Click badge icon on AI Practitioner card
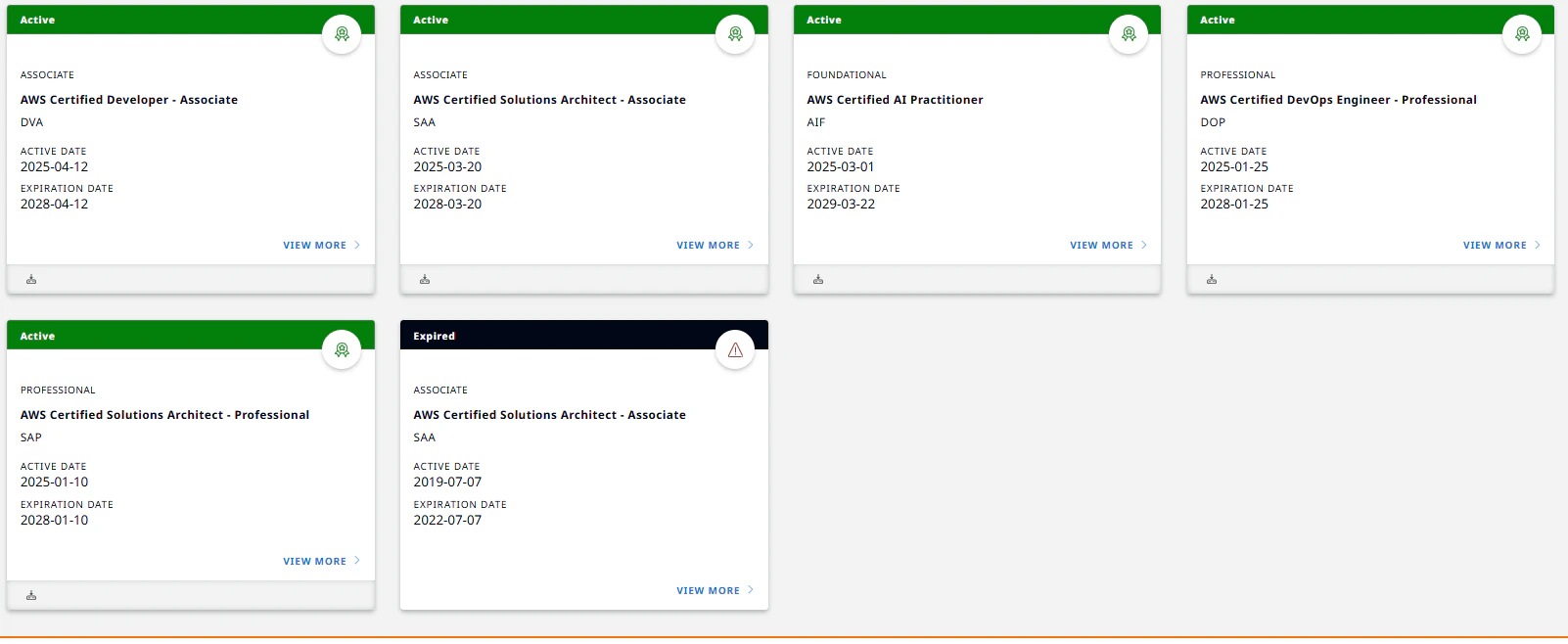Screen dimensions: 1568x644 pos(1129,34)
